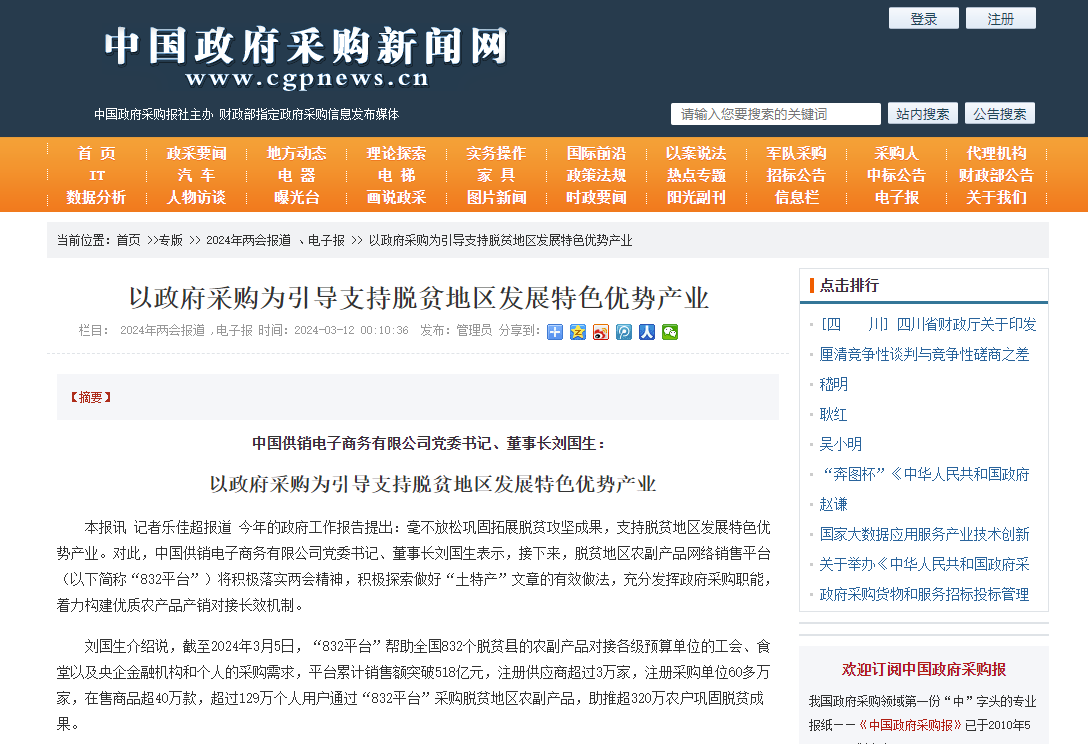The width and height of the screenshot is (1088, 744).
Task: Open 2024年两会报道 breadcrumb link
Action: tap(248, 241)
